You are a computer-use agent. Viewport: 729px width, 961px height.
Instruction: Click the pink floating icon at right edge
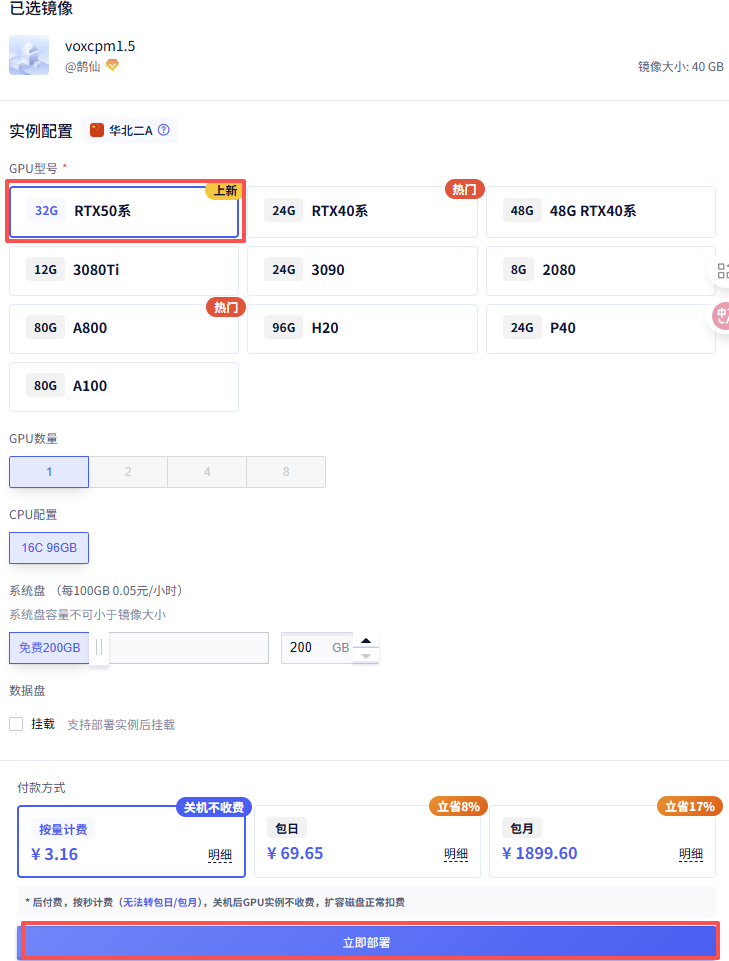721,317
